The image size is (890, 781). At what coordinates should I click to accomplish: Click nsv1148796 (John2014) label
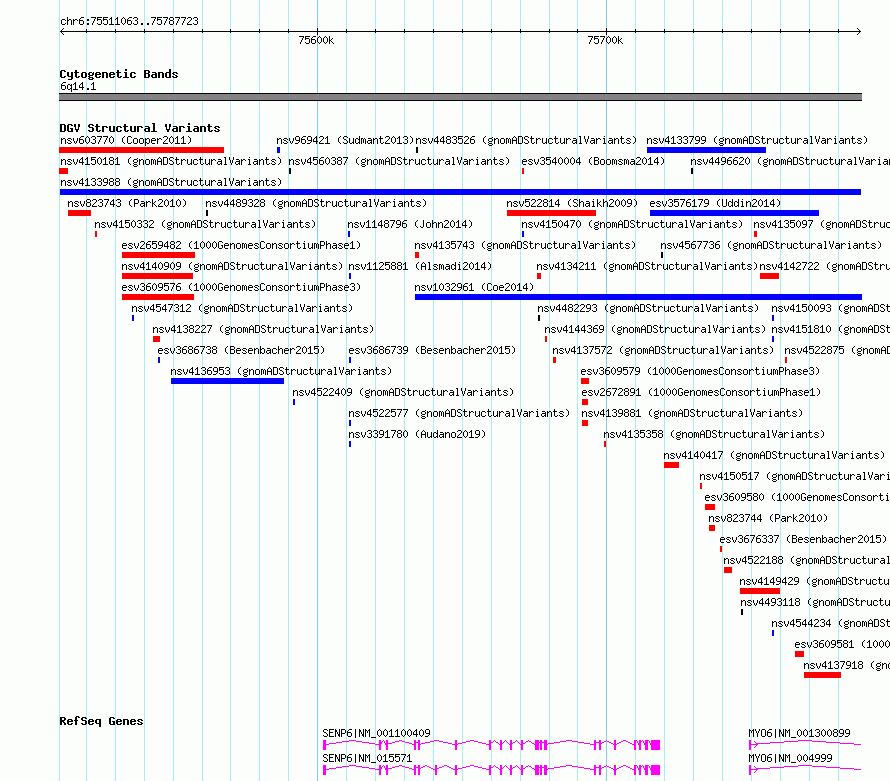[410, 224]
